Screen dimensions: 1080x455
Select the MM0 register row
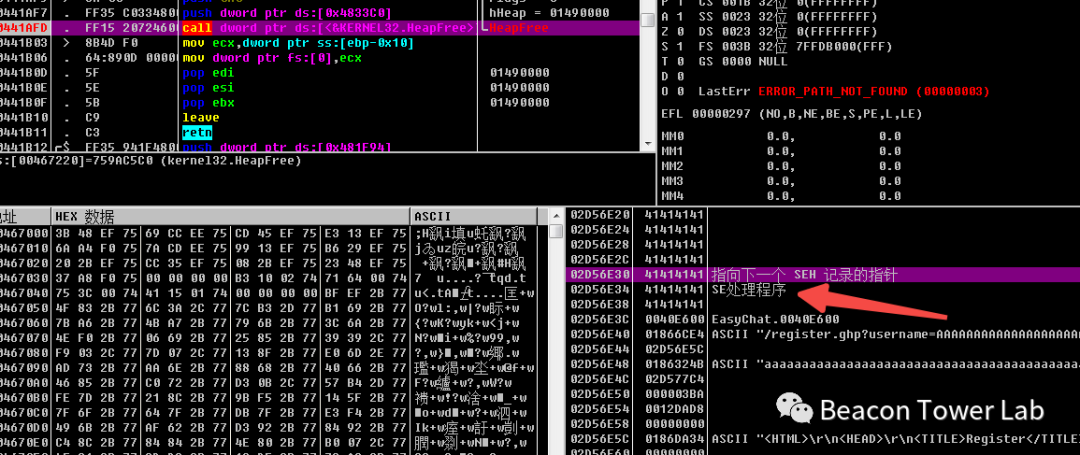780,136
